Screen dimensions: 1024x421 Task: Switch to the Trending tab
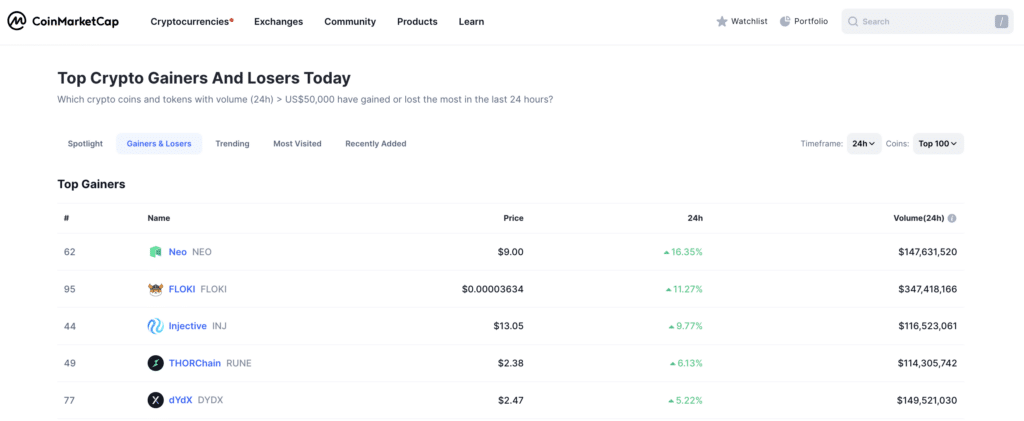tap(232, 144)
